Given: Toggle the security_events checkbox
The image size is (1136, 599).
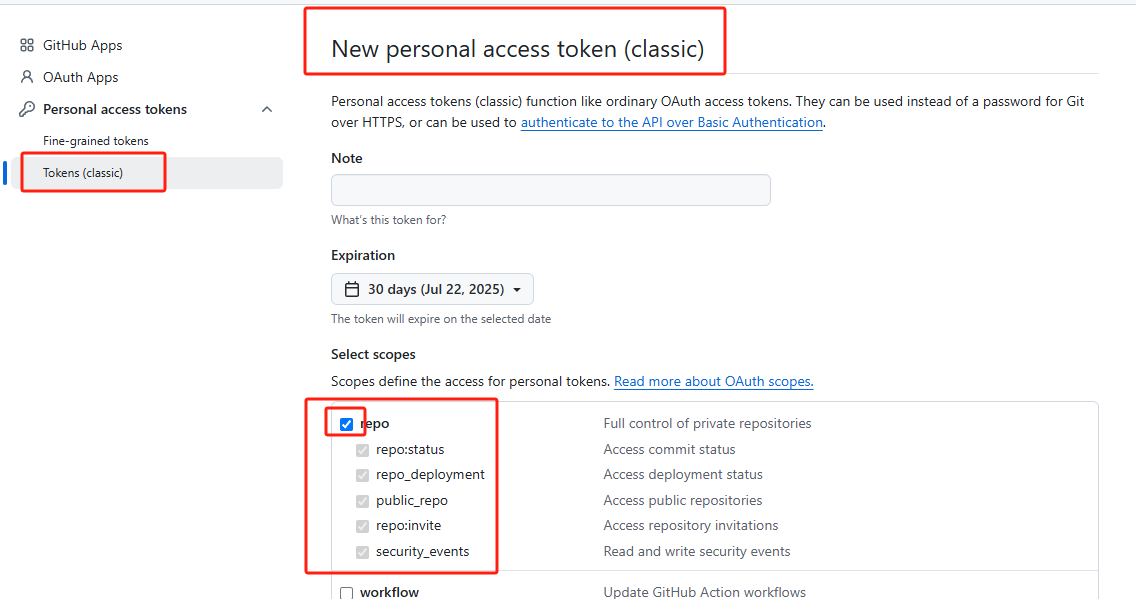Looking at the screenshot, I should click(x=362, y=552).
